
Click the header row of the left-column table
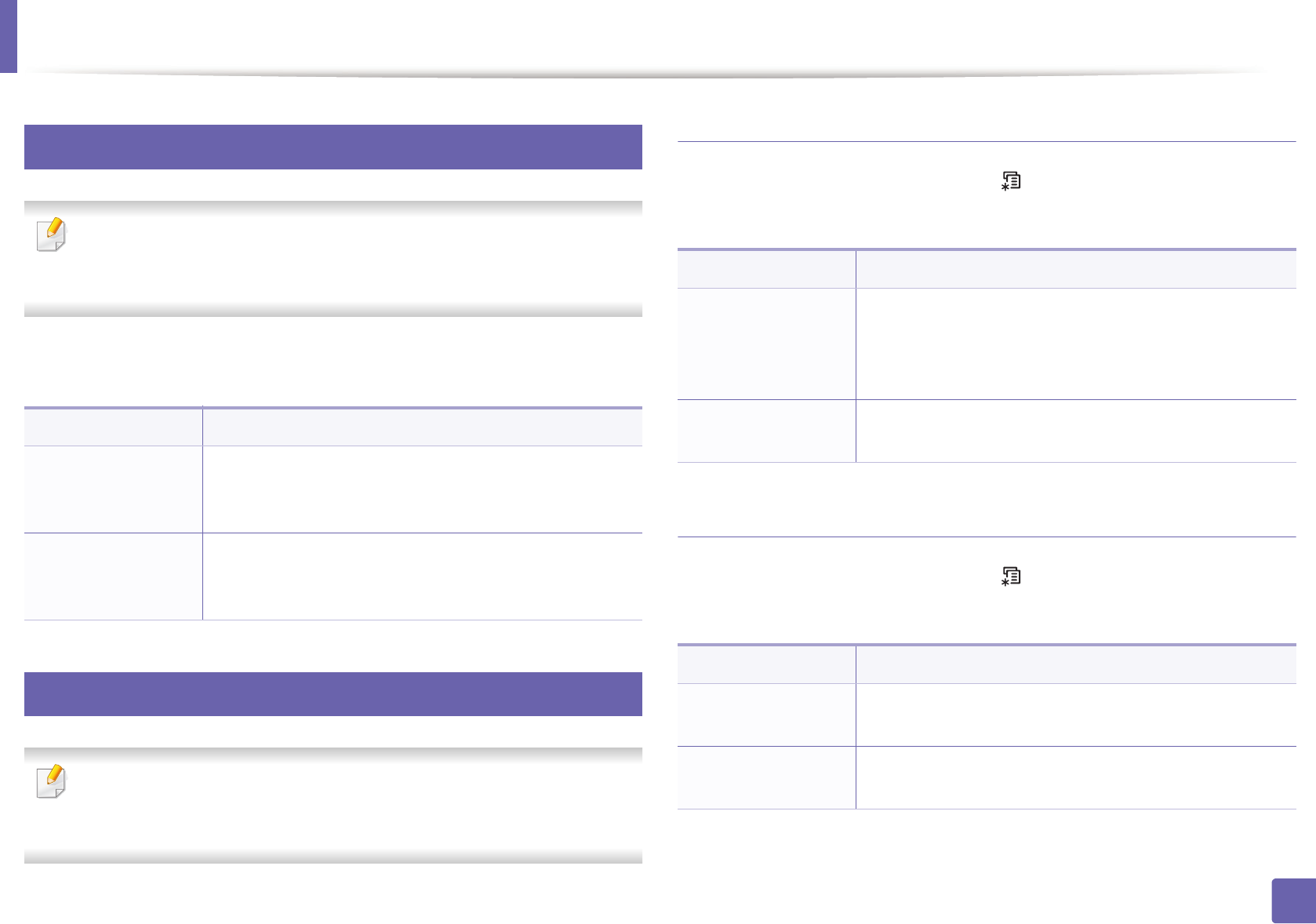333,427
